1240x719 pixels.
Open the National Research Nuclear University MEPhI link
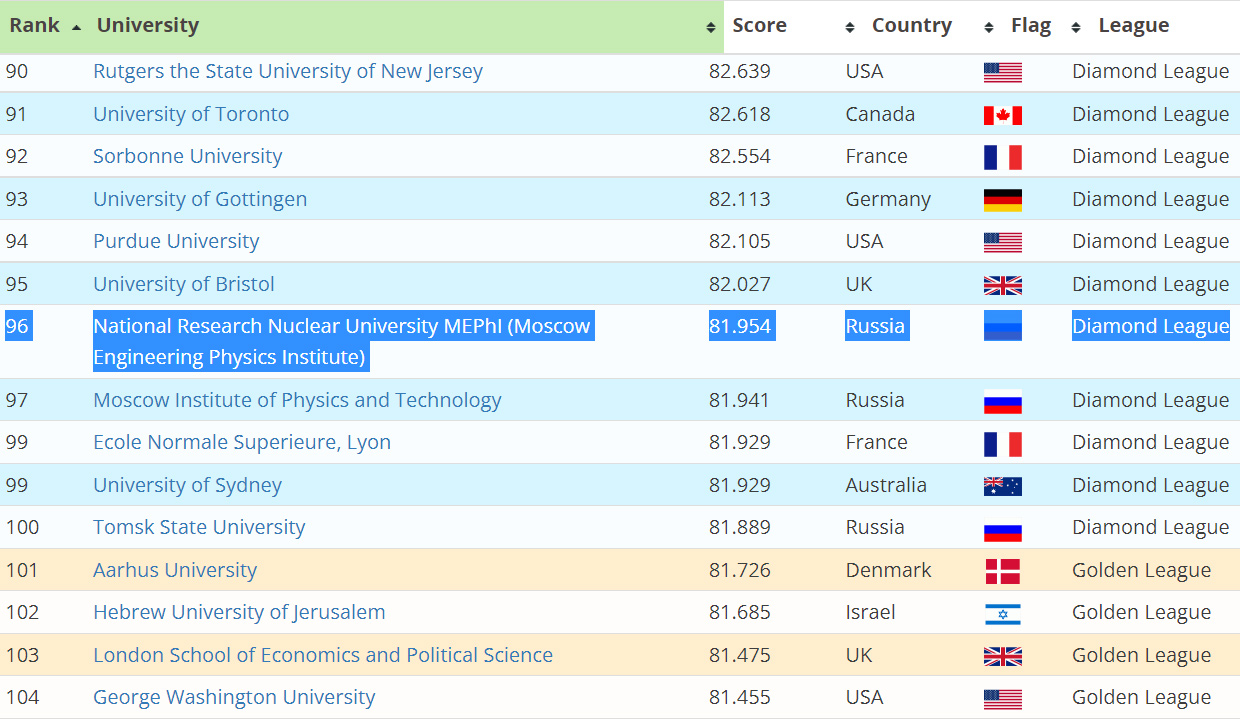[342, 341]
